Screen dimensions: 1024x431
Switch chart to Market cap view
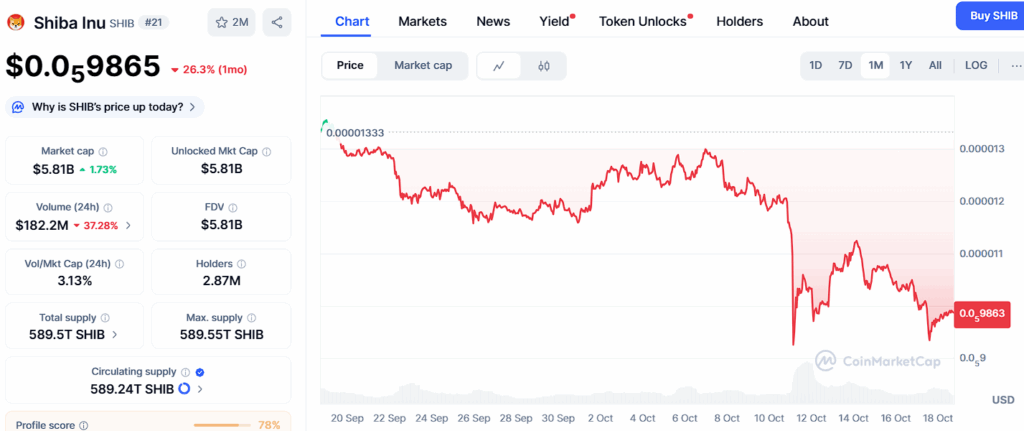422,66
